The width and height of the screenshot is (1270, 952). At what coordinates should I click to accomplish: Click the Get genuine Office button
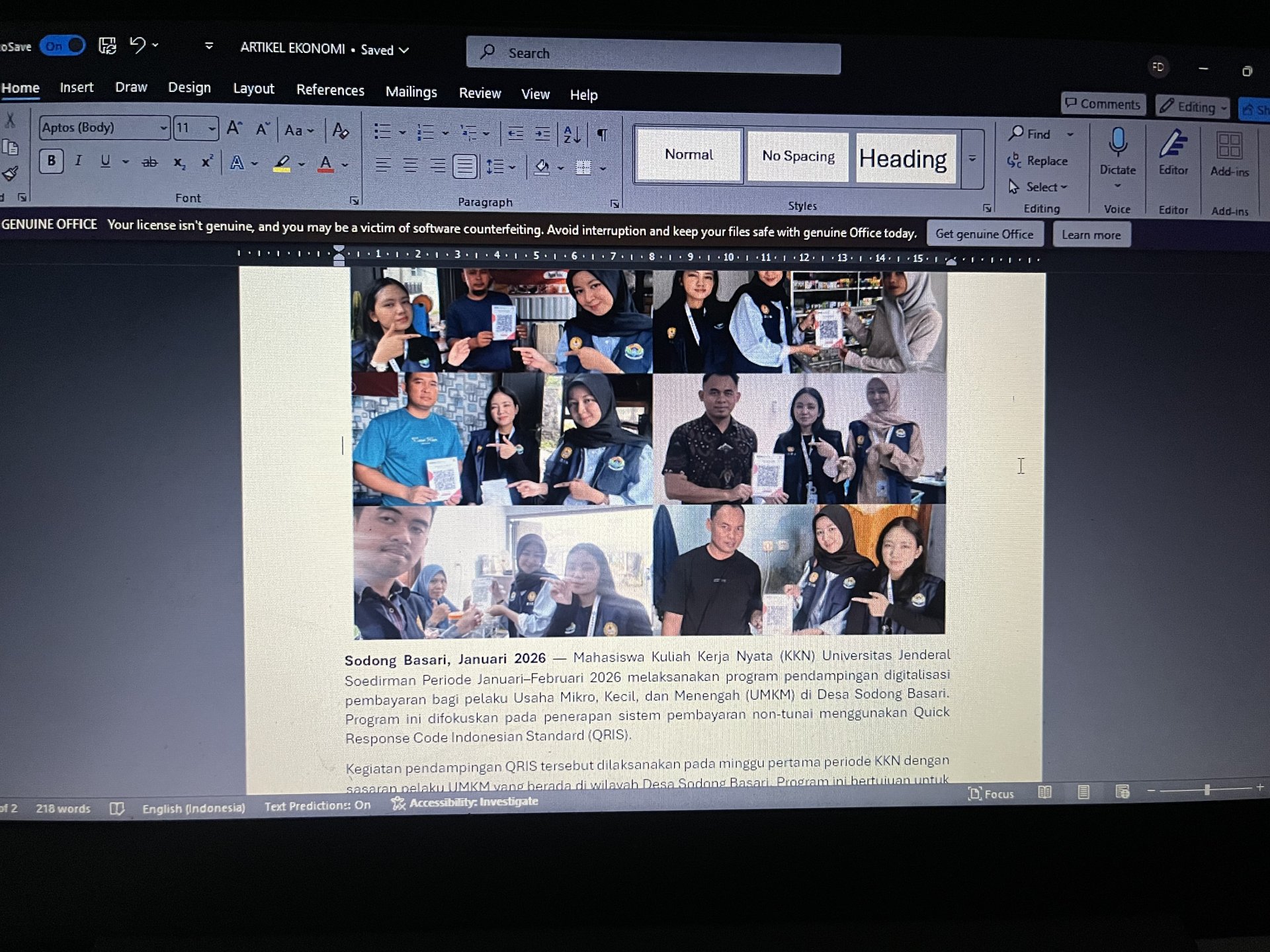pos(985,234)
